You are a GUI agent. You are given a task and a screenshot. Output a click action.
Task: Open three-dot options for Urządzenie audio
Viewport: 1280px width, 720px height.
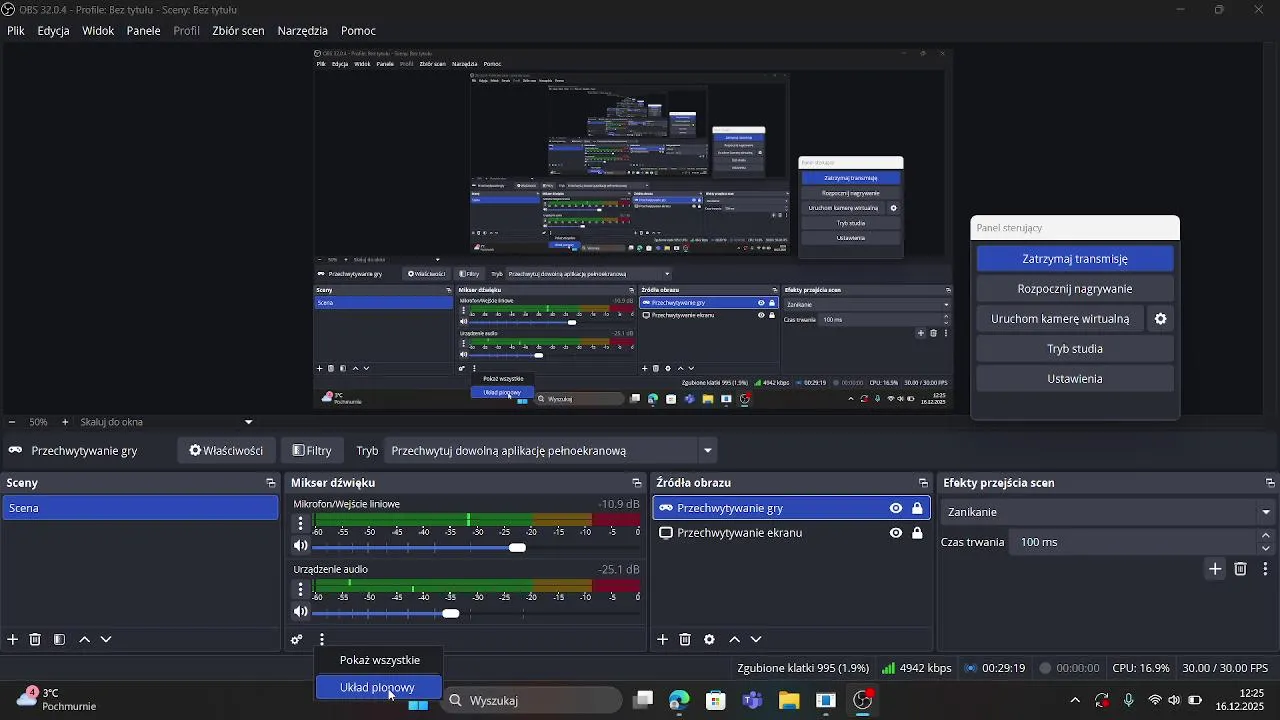(300, 589)
